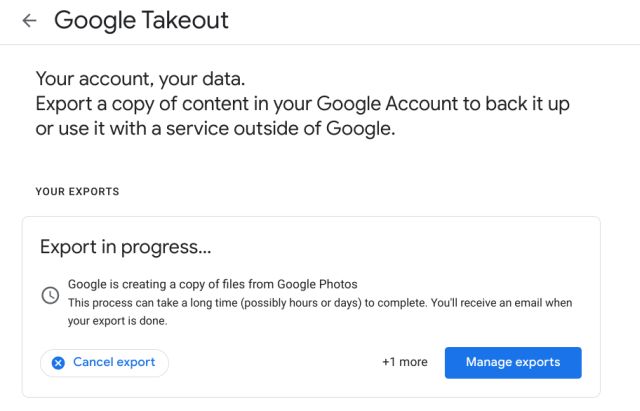The width and height of the screenshot is (640, 411).
Task: Click the Google Takeout page title
Action: (x=141, y=20)
